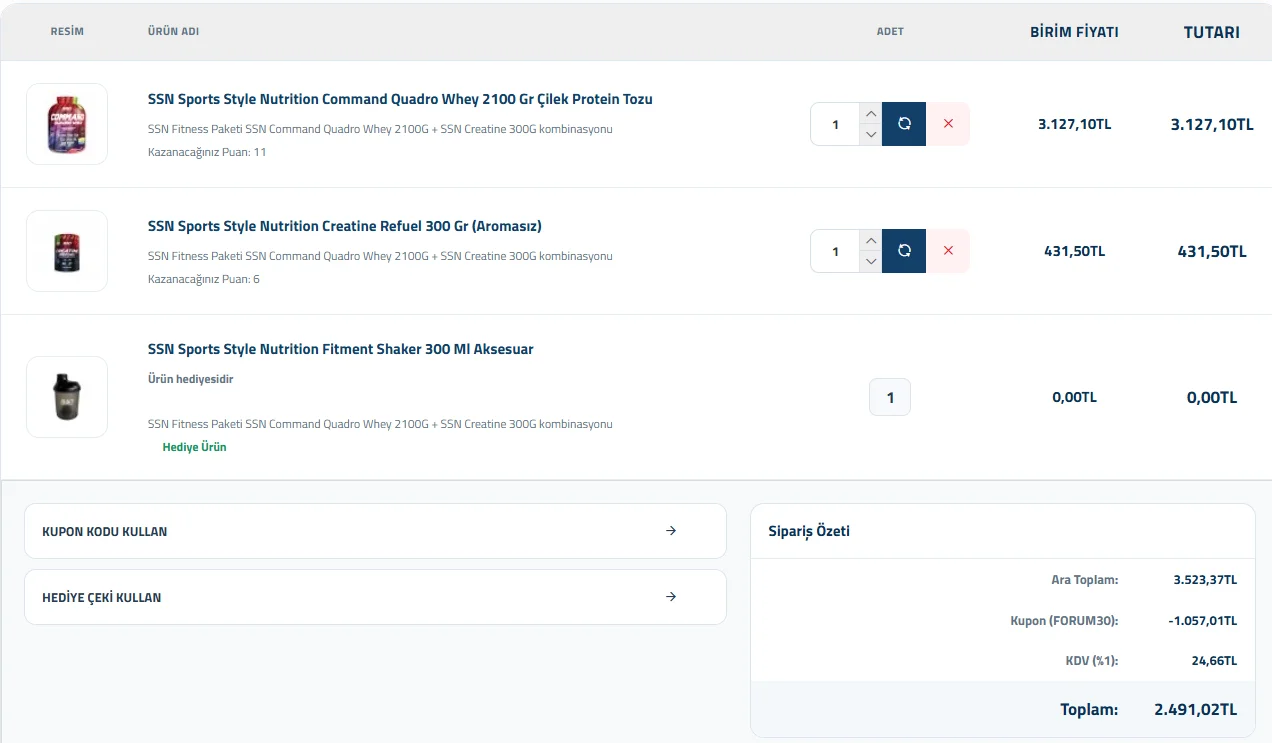
Task: Decrease quantity of Command Quadro Whey
Action: click(871, 135)
